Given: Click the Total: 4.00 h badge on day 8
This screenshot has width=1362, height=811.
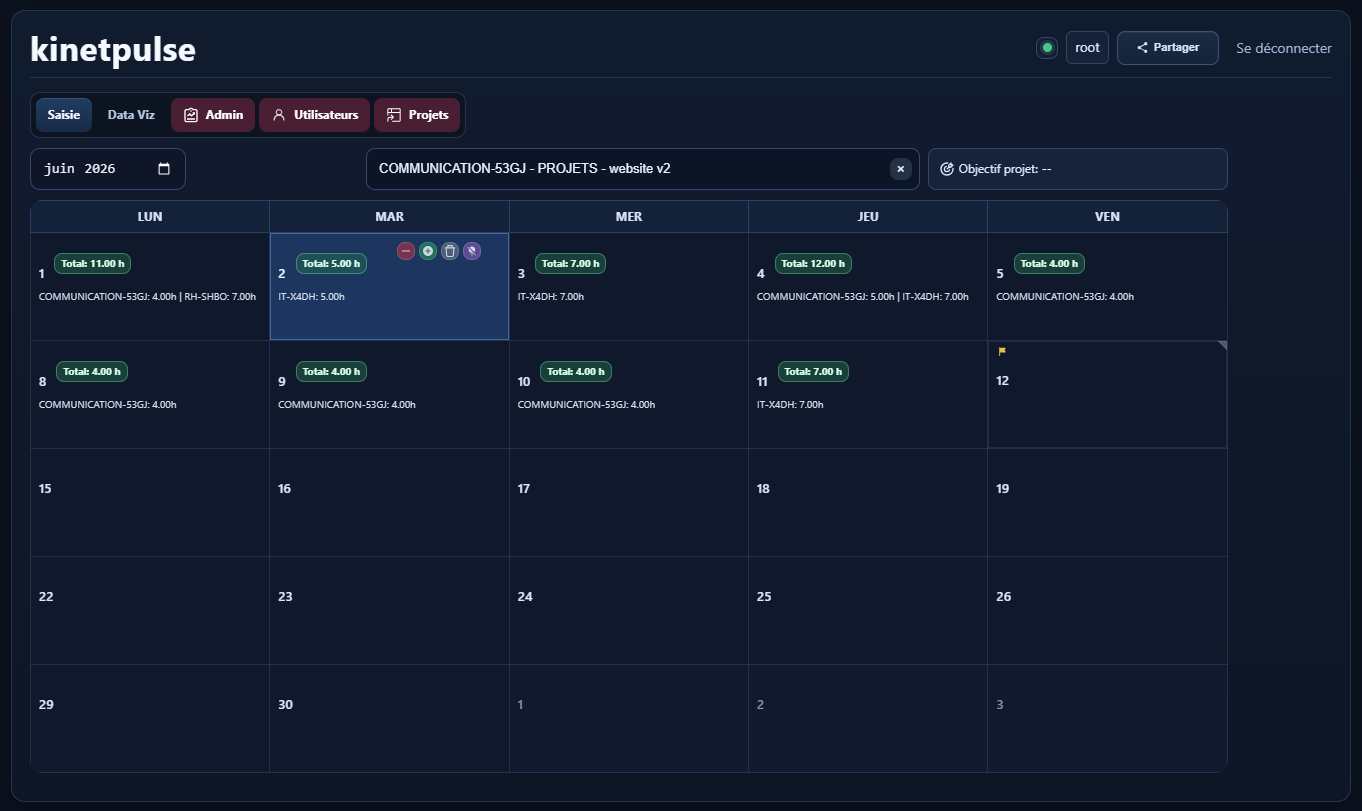Looking at the screenshot, I should tap(92, 371).
